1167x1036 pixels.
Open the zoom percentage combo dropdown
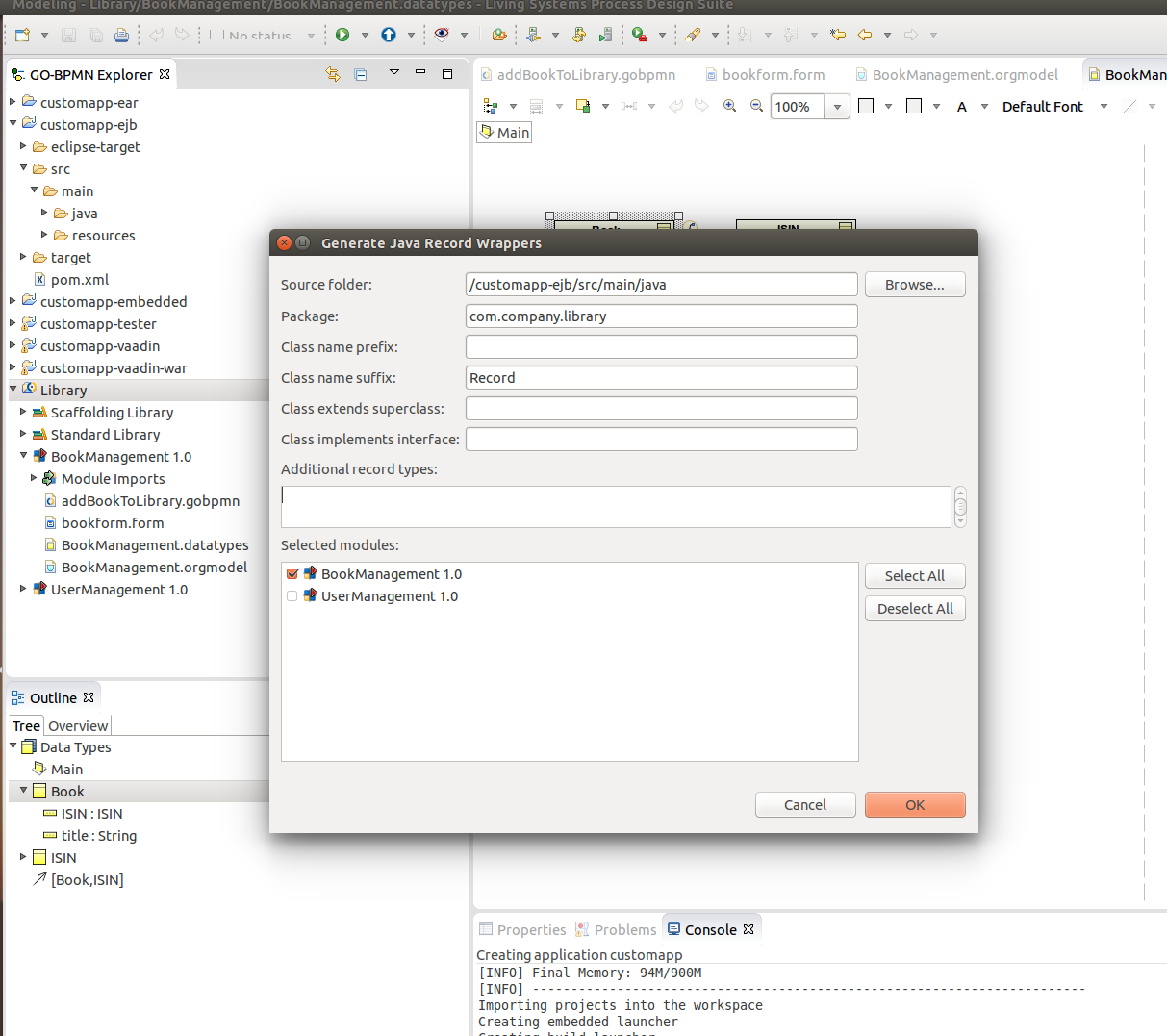(837, 107)
